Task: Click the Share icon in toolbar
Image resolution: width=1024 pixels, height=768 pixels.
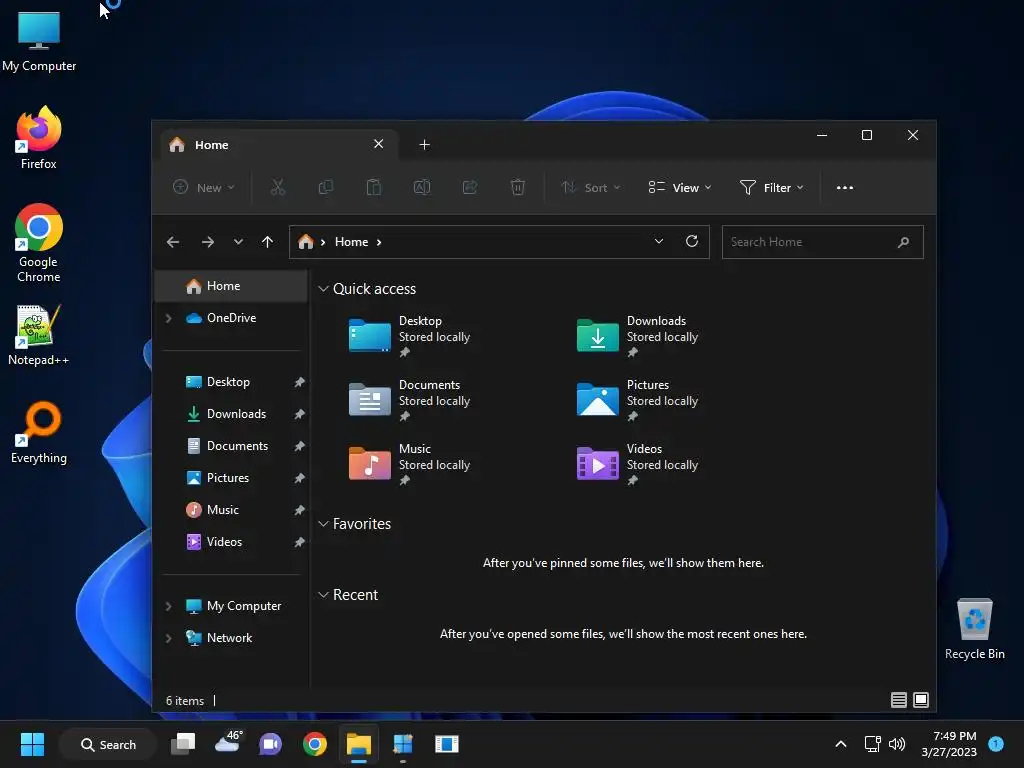Action: click(470, 187)
